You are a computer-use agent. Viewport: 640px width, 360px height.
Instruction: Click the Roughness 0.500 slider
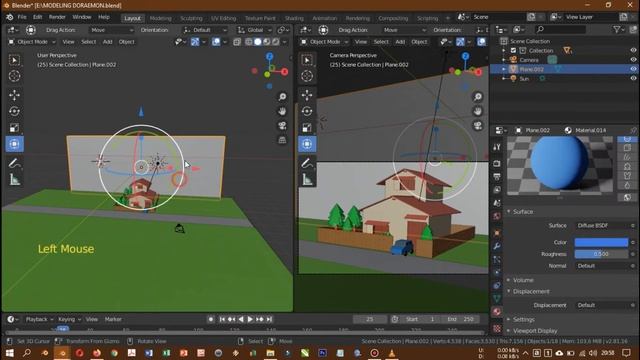pyautogui.click(x=601, y=254)
